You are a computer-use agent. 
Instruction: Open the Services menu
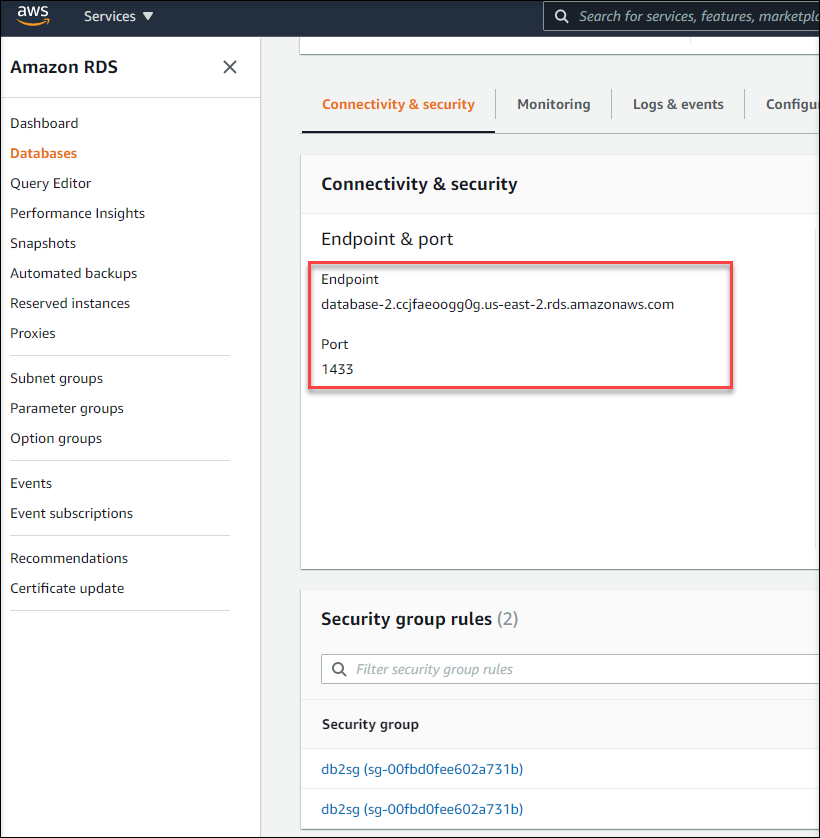(110, 16)
